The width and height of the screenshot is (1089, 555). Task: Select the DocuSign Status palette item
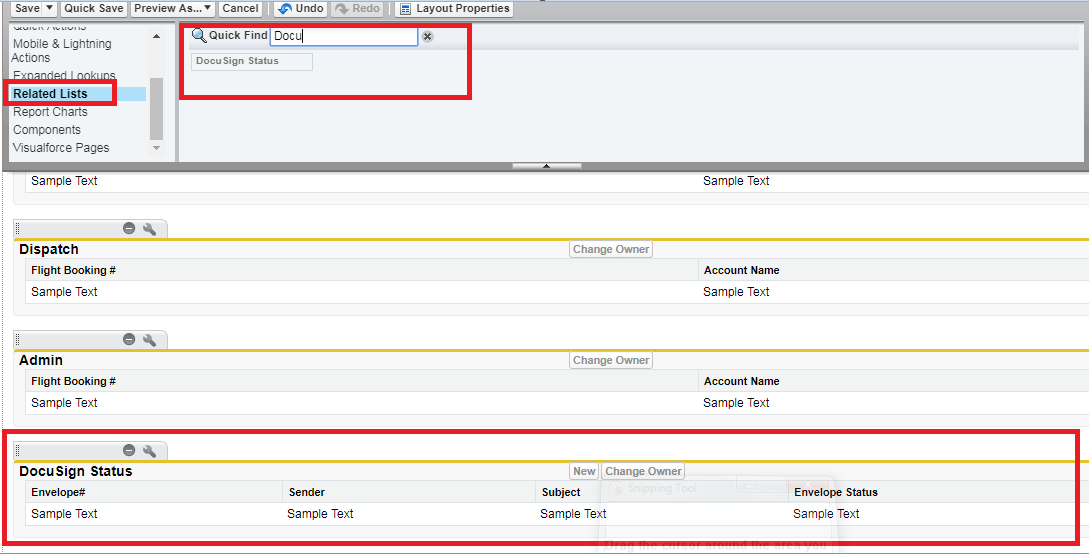point(252,61)
